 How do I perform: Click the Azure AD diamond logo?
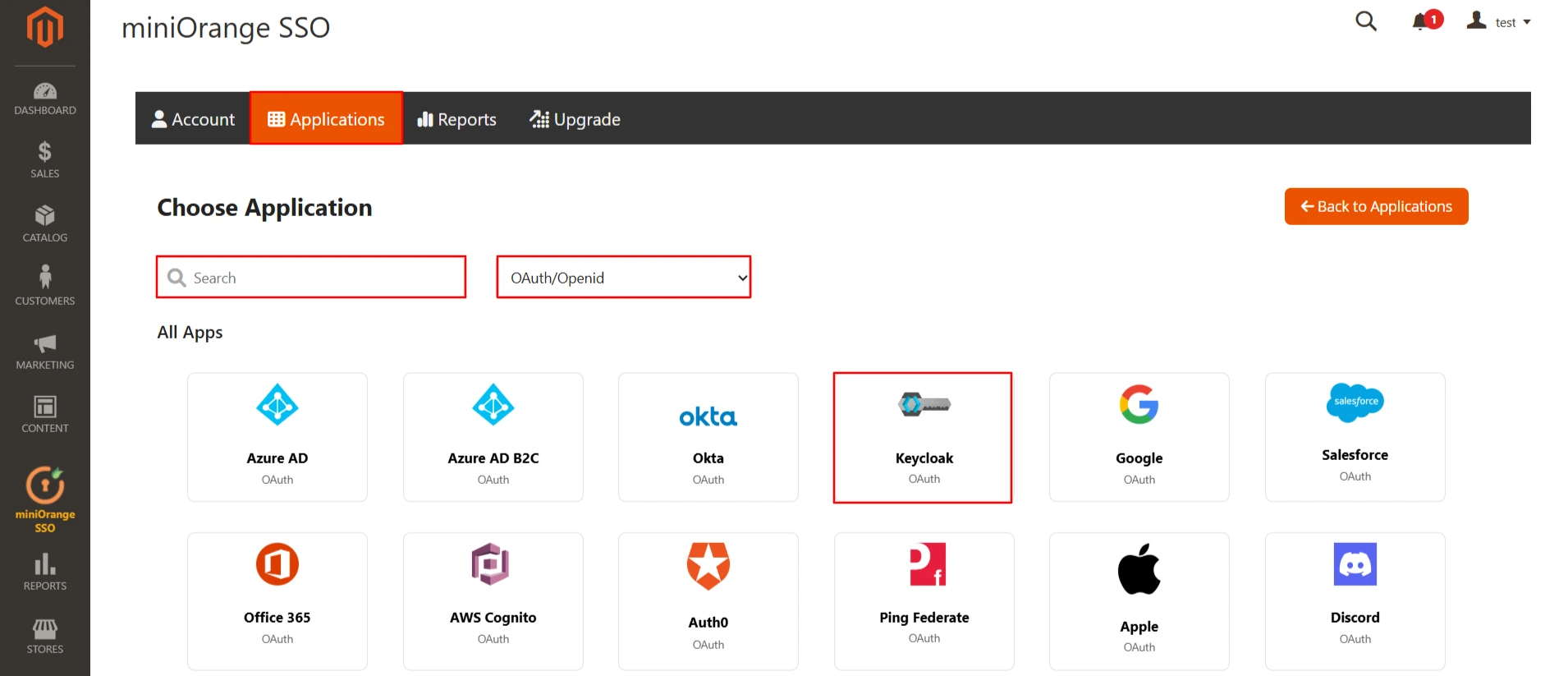(277, 405)
